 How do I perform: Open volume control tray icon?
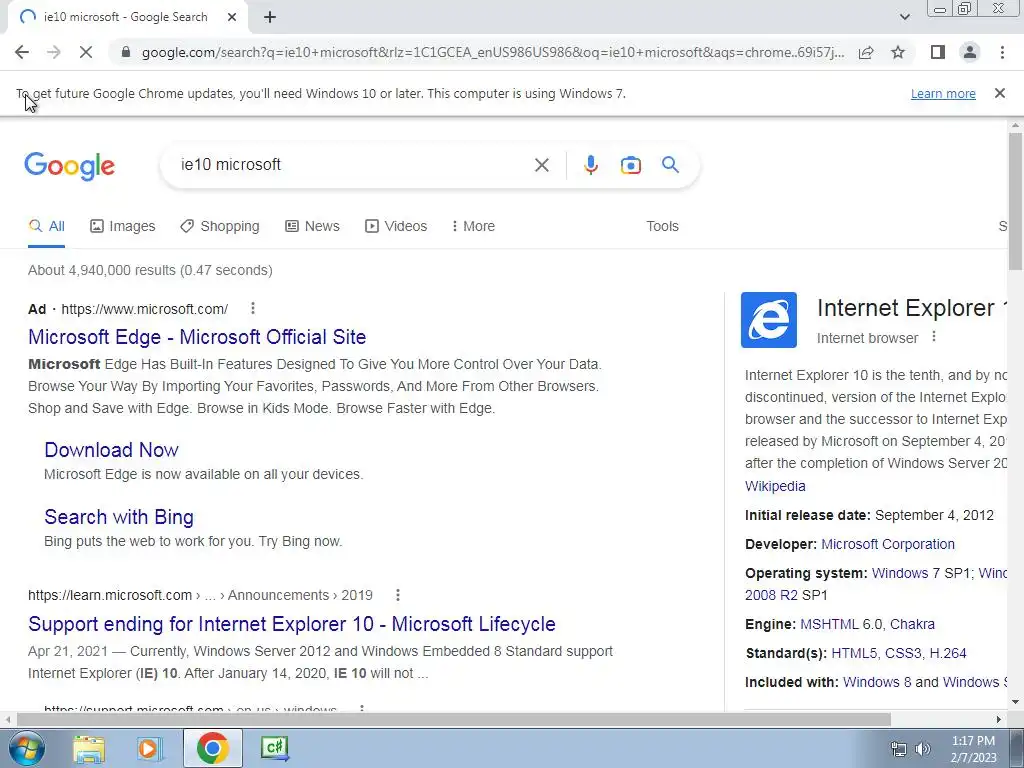[923, 750]
